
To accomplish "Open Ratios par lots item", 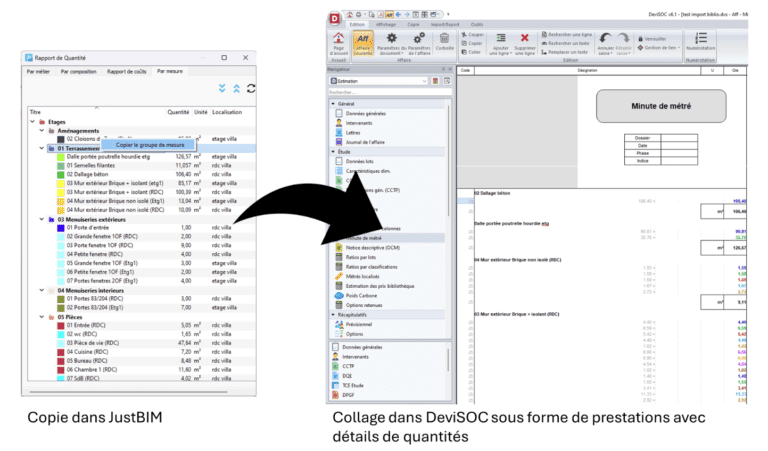I will (x=360, y=257).
